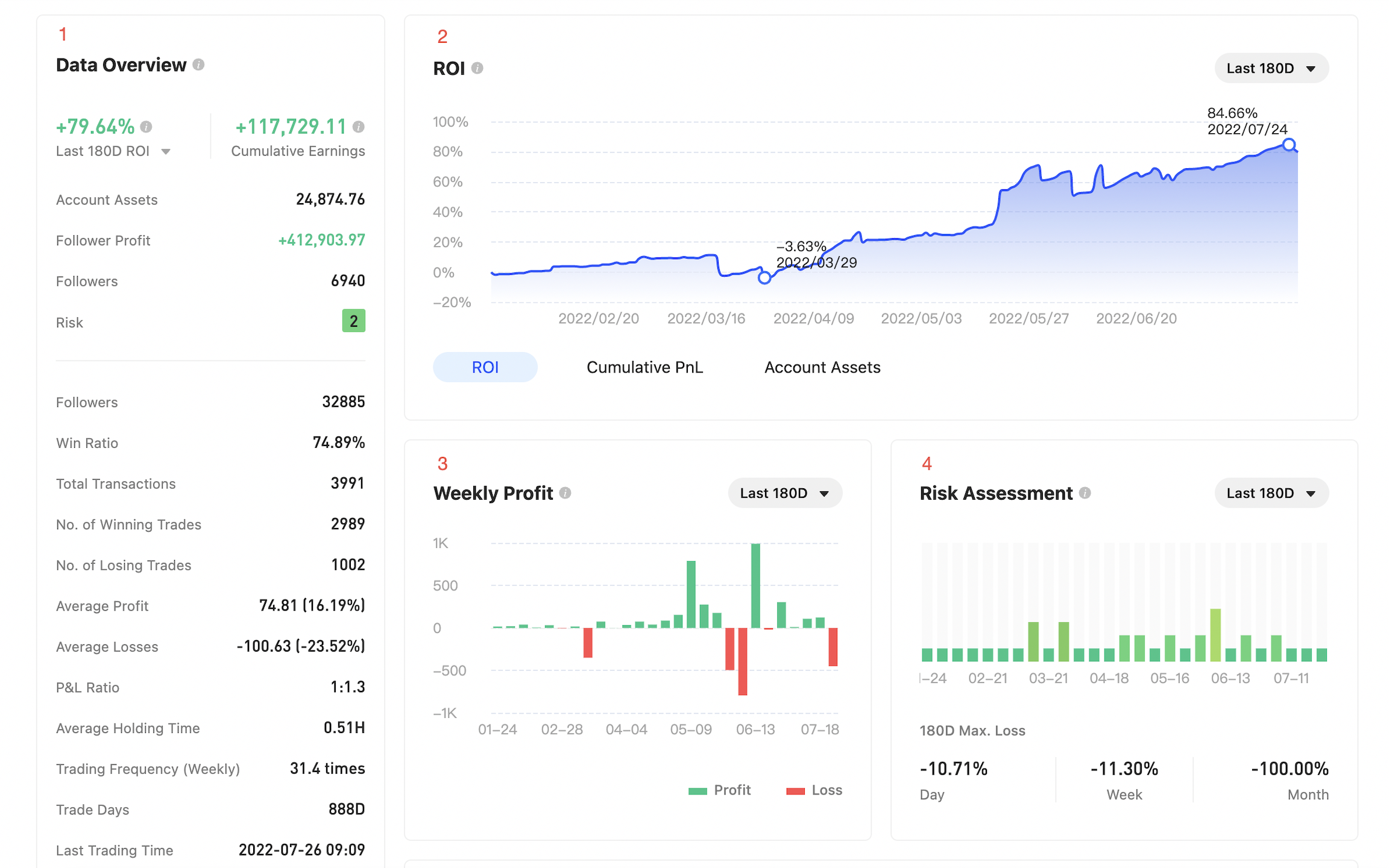Screen dimensions: 1389x868
Task: Click the +412,903.97 Follower Profit value
Action: tap(321, 240)
